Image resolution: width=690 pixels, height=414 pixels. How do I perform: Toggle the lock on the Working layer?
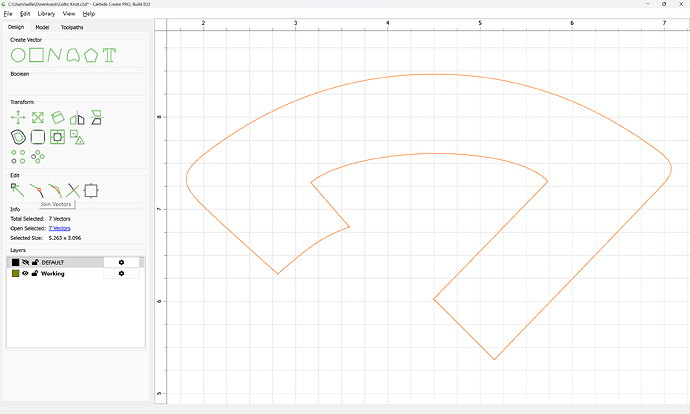pos(35,273)
